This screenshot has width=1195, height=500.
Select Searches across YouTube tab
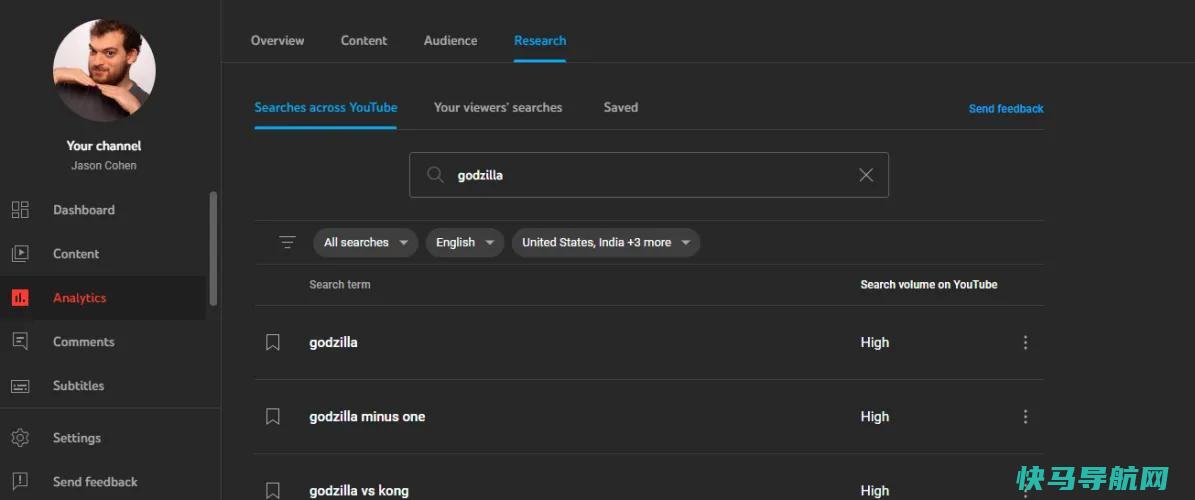325,107
